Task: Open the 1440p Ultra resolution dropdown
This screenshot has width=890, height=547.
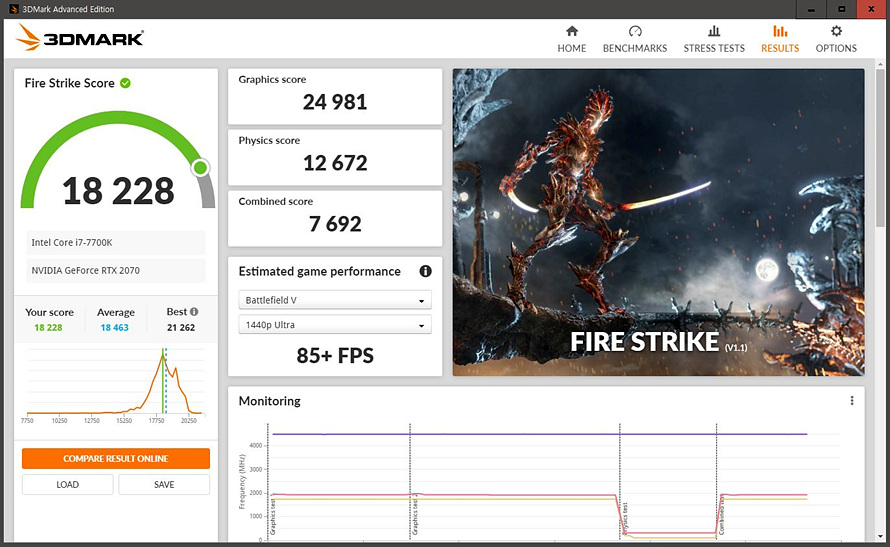Action: point(335,325)
